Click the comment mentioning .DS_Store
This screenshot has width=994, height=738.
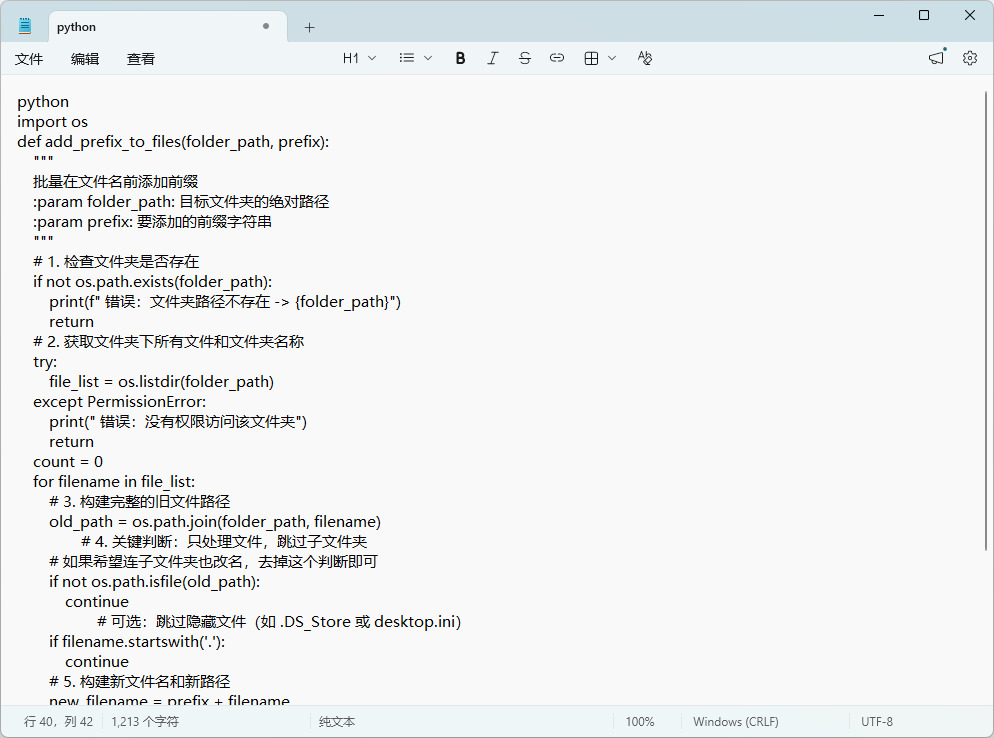click(x=279, y=622)
